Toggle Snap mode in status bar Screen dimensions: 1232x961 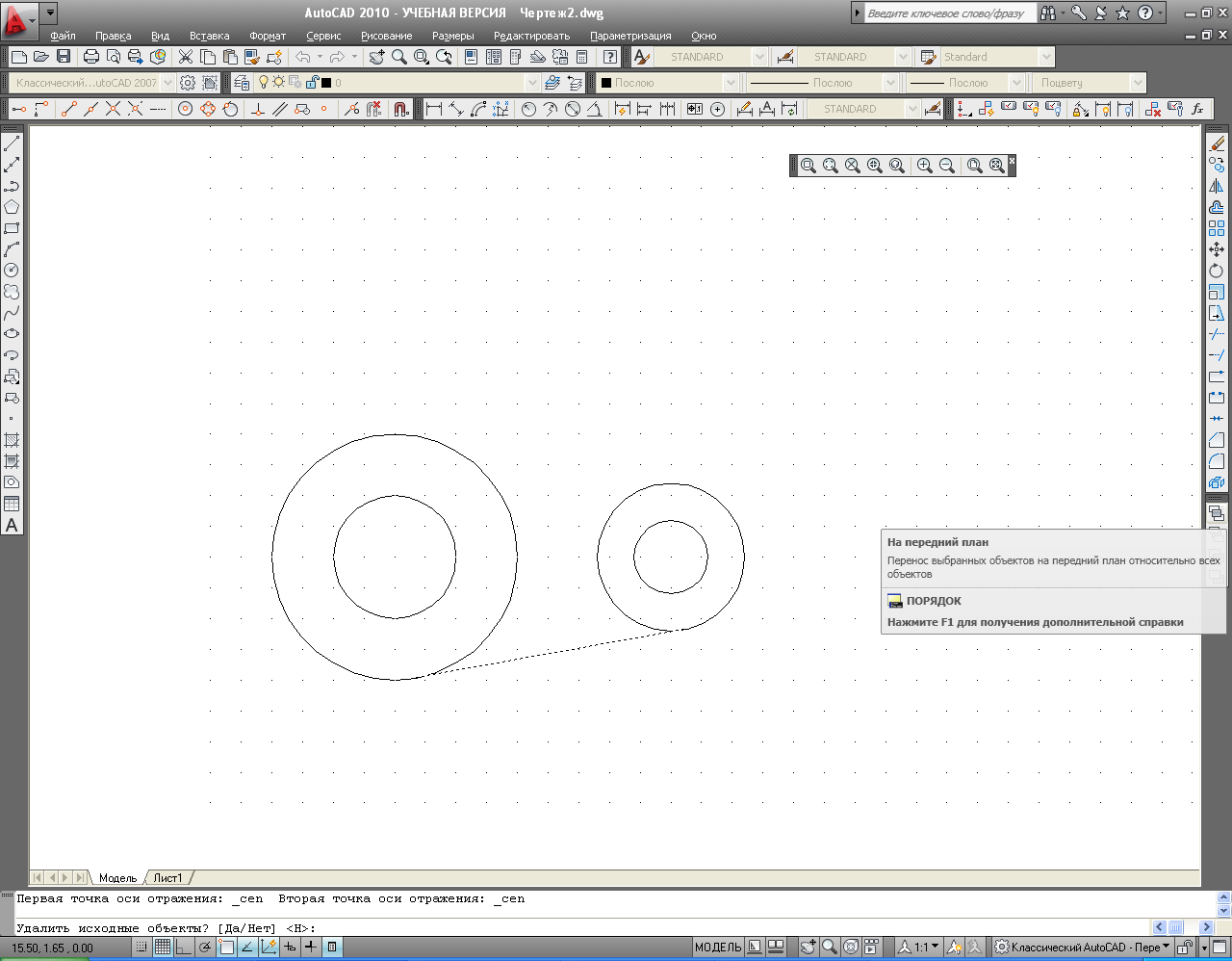coord(141,948)
